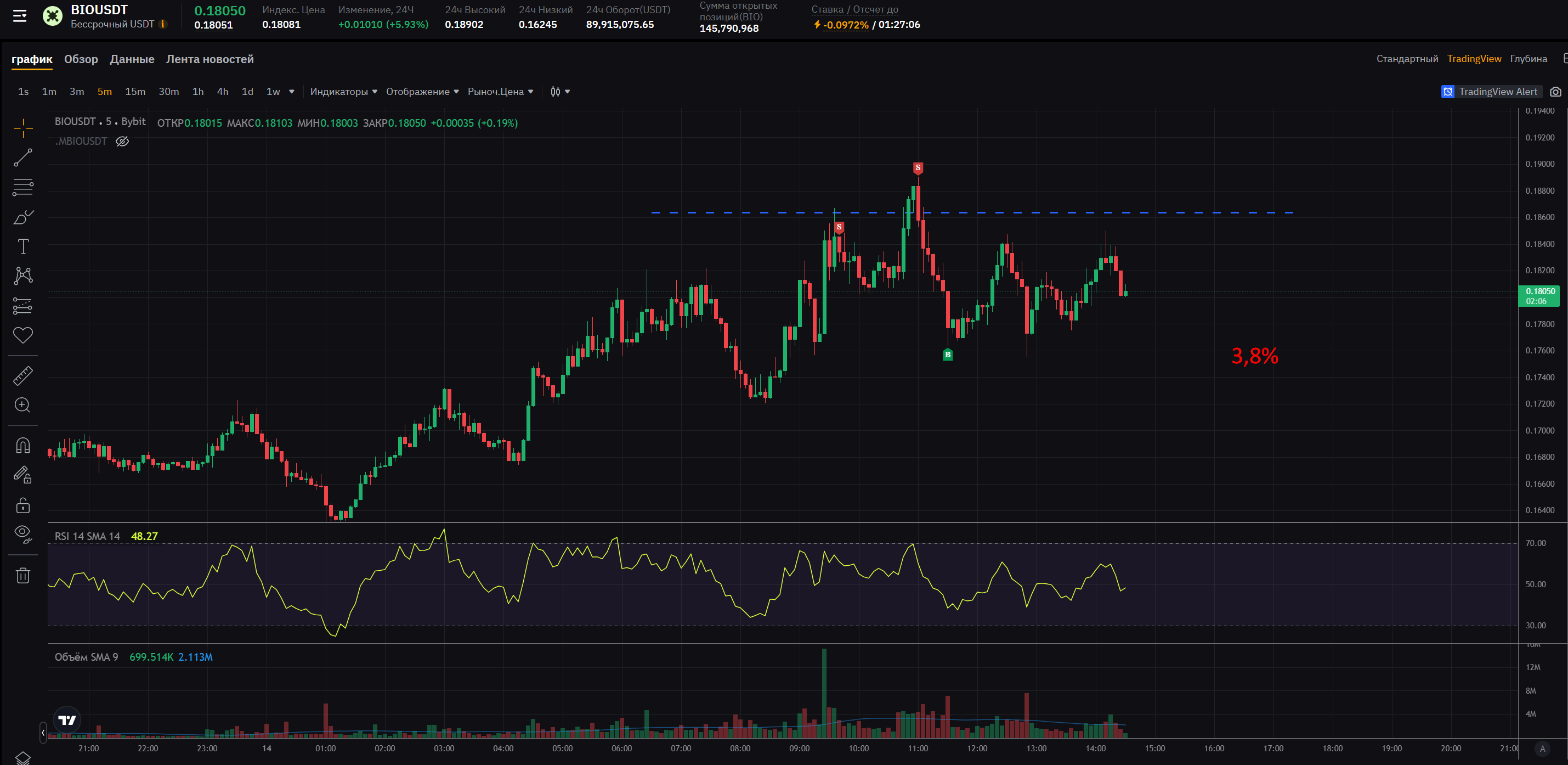The height and width of the screenshot is (765, 1568).
Task: Click the zoom in magnifier tool
Action: [23, 405]
